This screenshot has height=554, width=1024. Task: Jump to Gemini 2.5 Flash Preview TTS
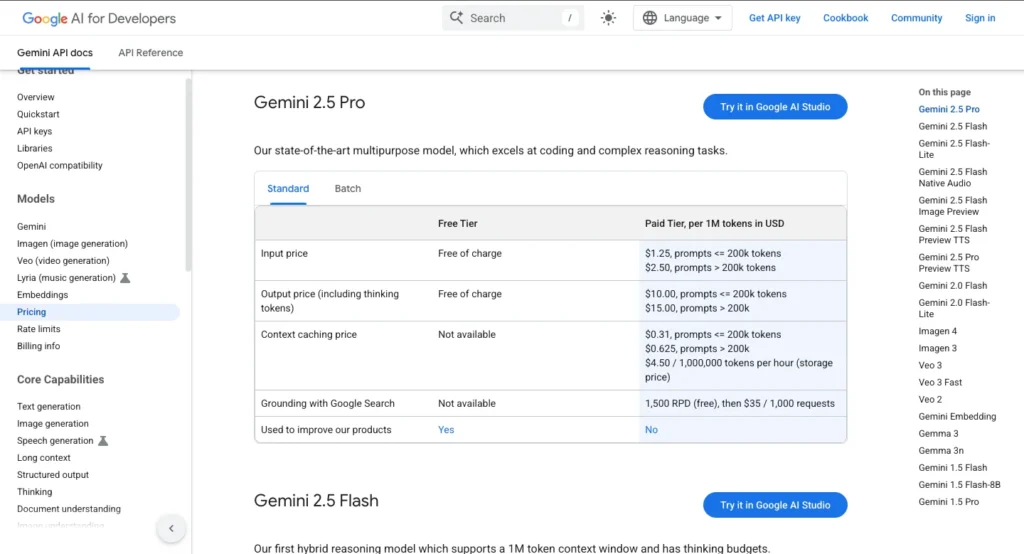coord(953,234)
